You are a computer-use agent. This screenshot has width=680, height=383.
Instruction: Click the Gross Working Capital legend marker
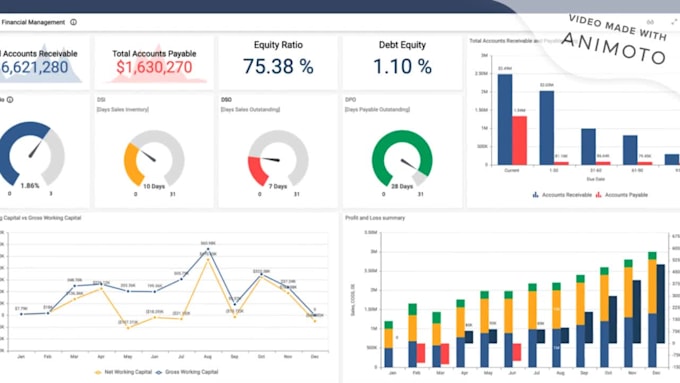click(158, 372)
